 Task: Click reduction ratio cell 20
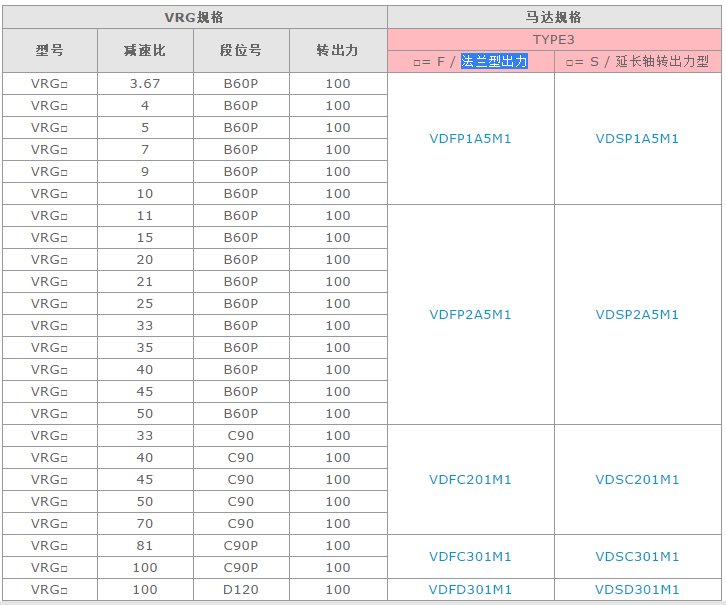point(145,259)
